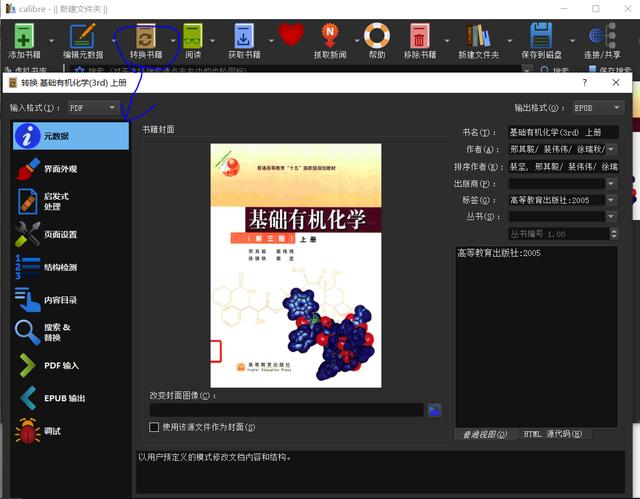
Task: Open the PDF 输入 section
Action: tap(71, 365)
